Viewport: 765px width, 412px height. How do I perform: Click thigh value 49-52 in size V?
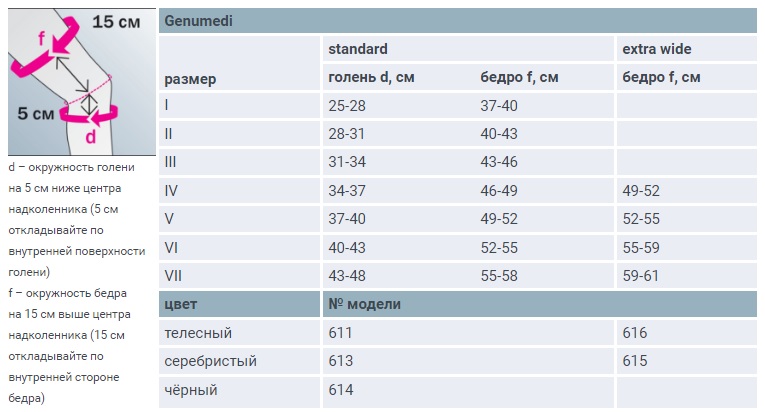499,219
